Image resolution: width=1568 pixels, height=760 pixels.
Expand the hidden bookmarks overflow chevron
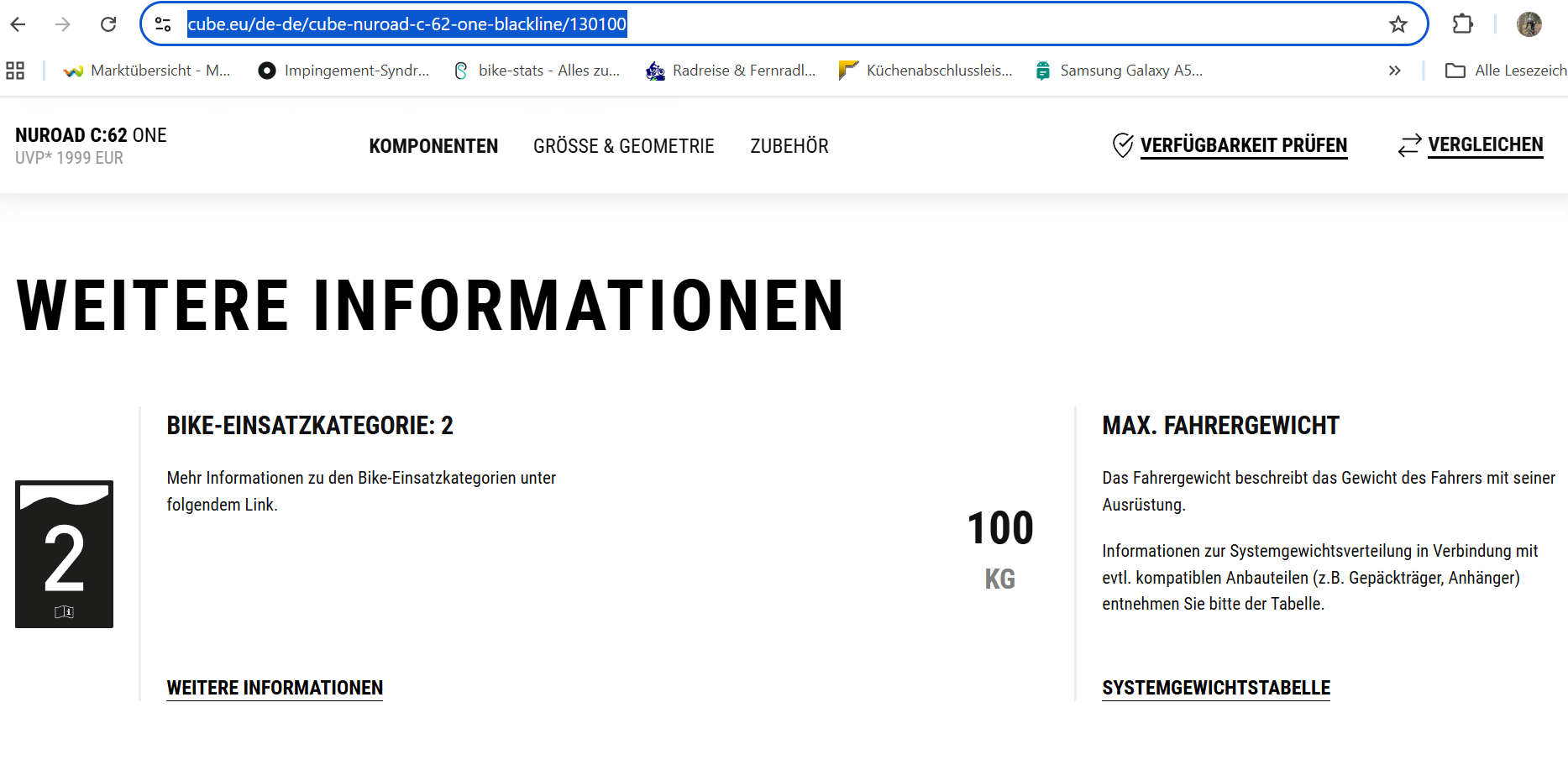1394,71
